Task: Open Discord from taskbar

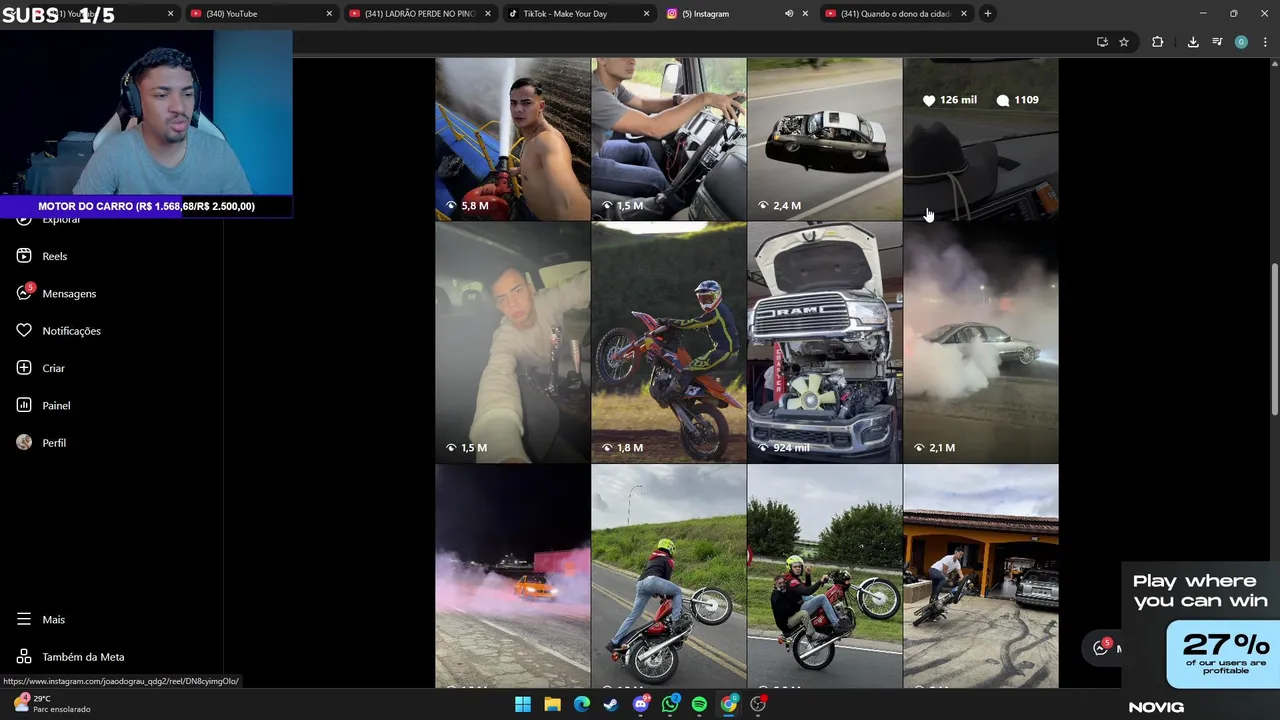Action: click(x=641, y=704)
